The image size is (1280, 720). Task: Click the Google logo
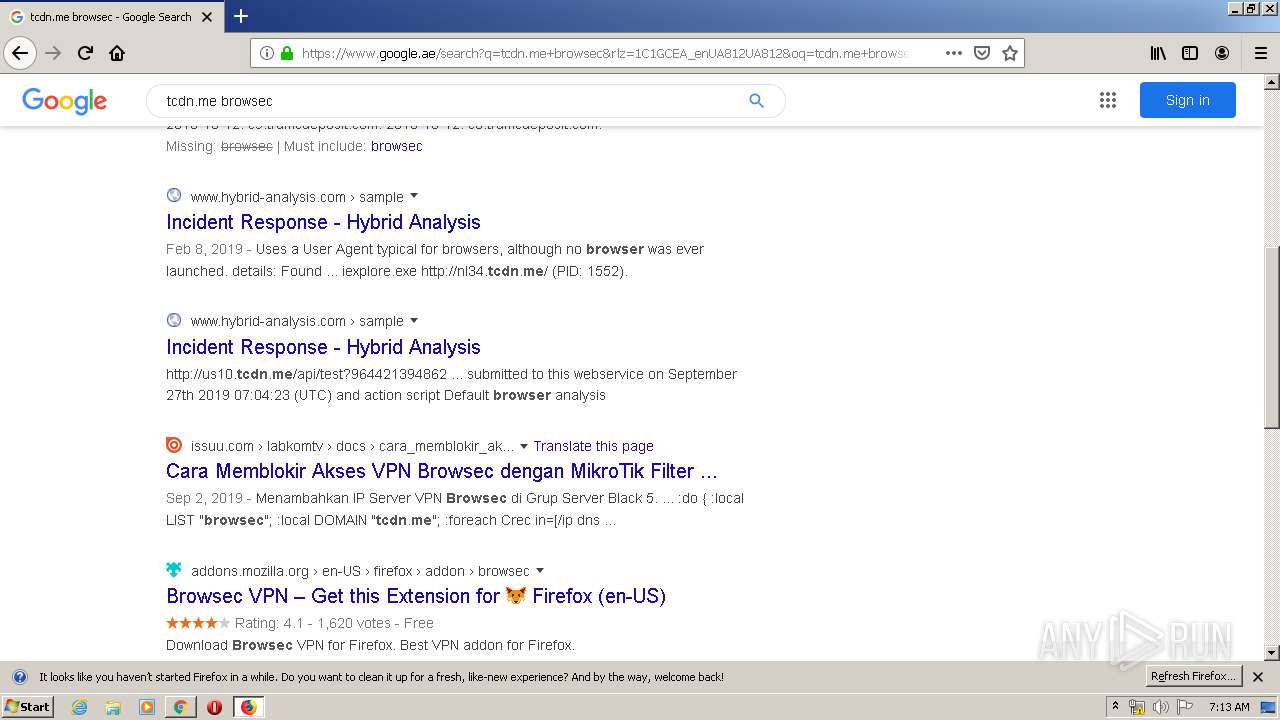tap(64, 101)
